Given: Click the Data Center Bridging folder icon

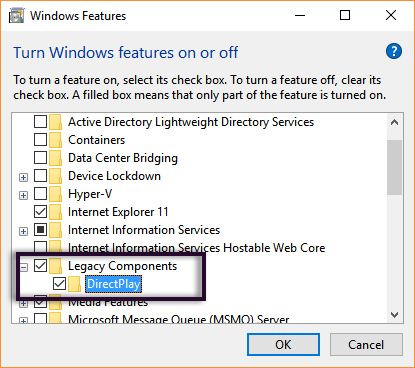Looking at the screenshot, I should click(56, 158).
